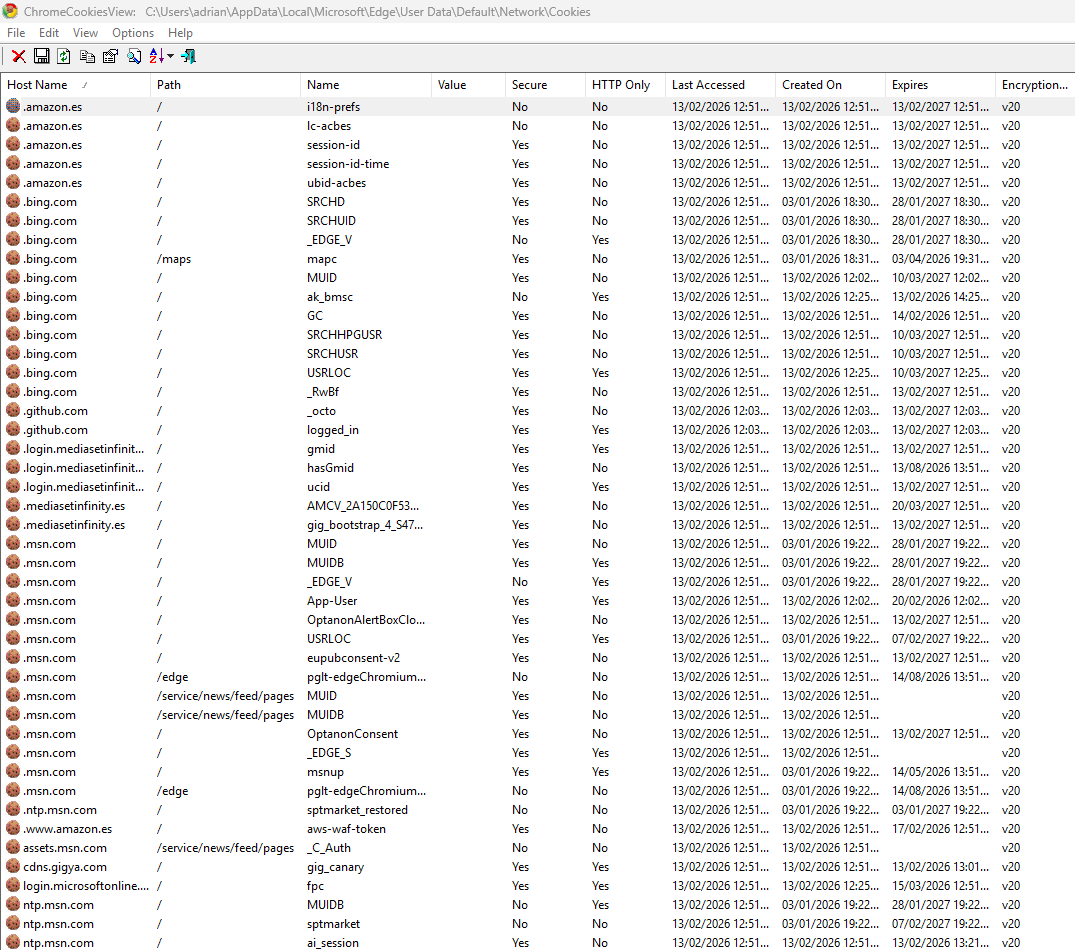Click the A-Z sort toolbar icon
Image resolution: width=1075 pixels, height=950 pixels.
coord(157,56)
